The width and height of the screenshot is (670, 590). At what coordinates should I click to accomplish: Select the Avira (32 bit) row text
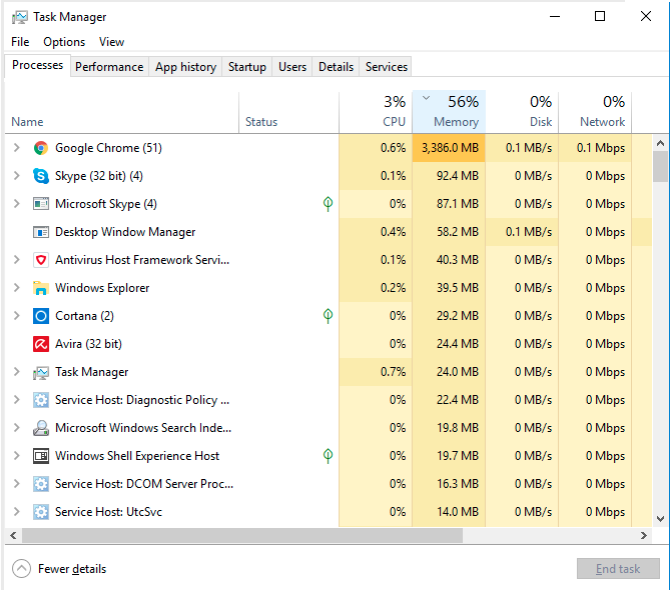pyautogui.click(x=88, y=344)
